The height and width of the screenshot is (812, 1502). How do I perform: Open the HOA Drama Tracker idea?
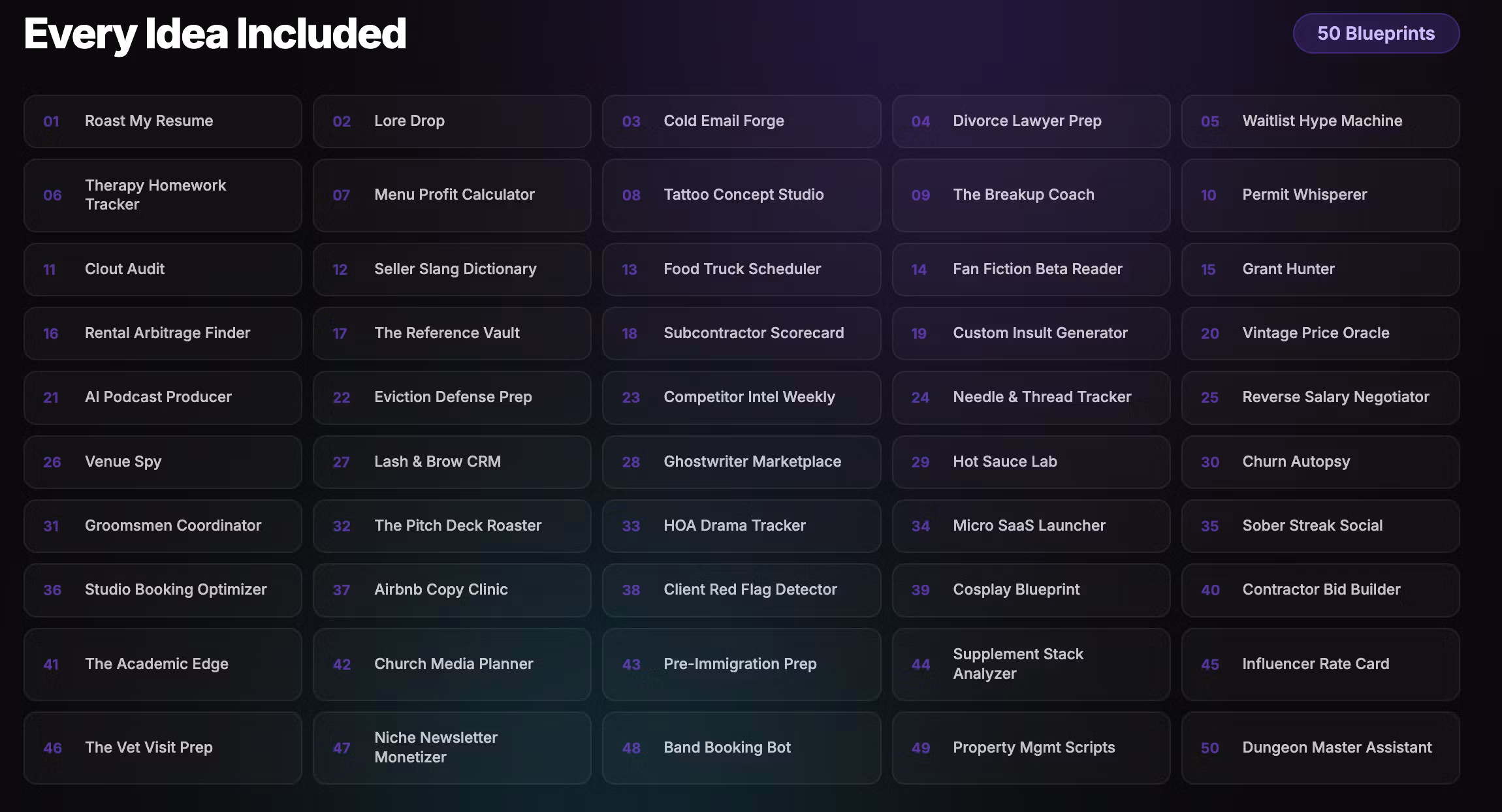click(741, 525)
